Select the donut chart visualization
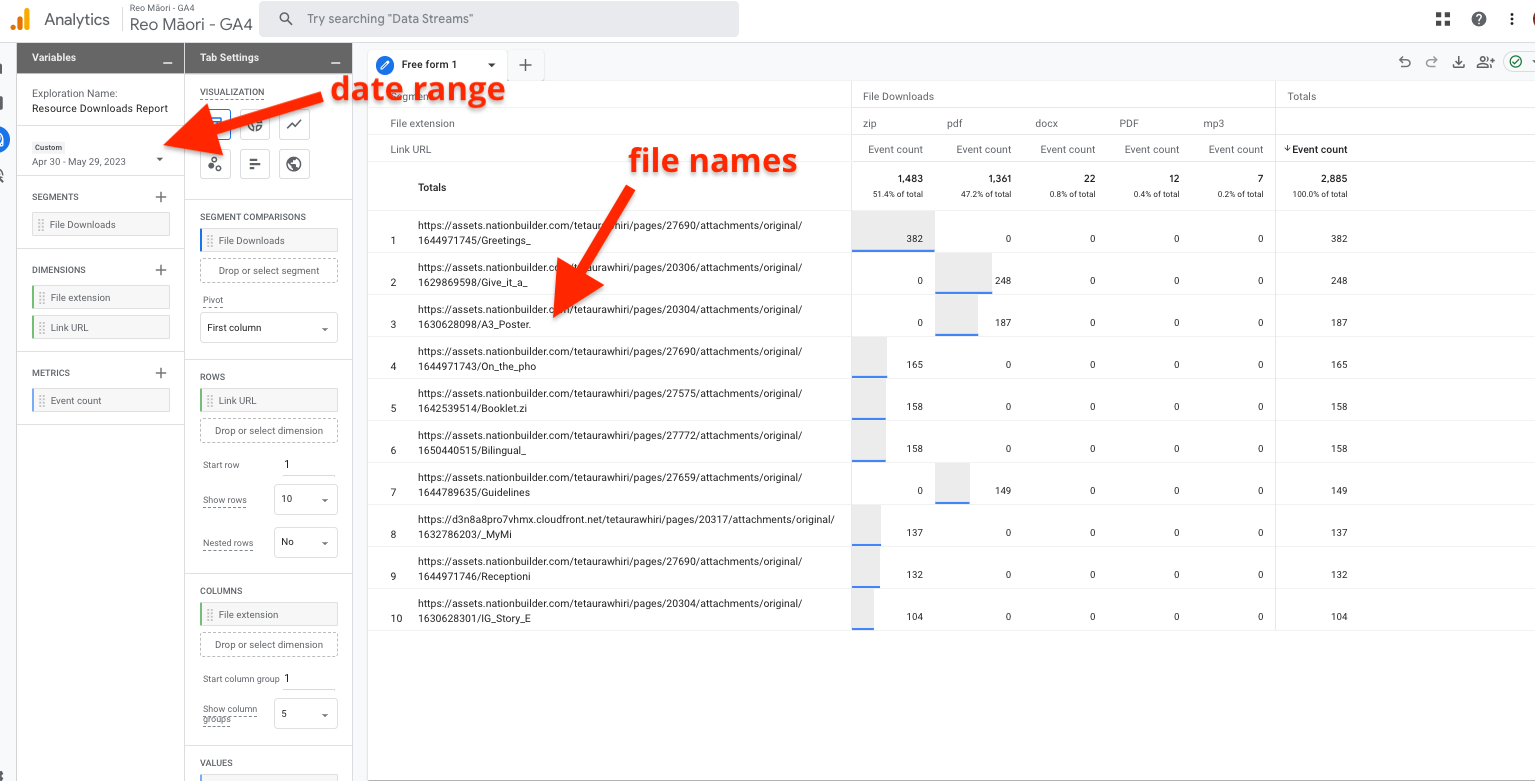 tap(255, 125)
